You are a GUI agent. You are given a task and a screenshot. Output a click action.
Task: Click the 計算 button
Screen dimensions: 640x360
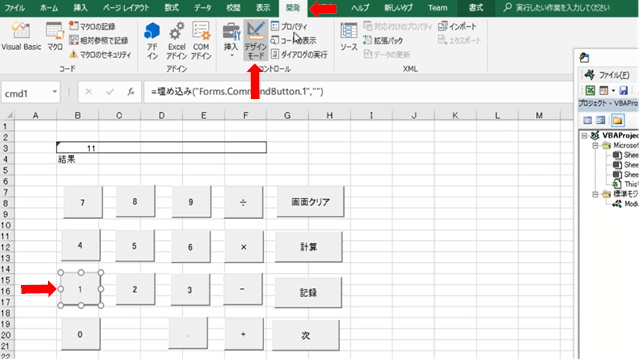pyautogui.click(x=309, y=247)
